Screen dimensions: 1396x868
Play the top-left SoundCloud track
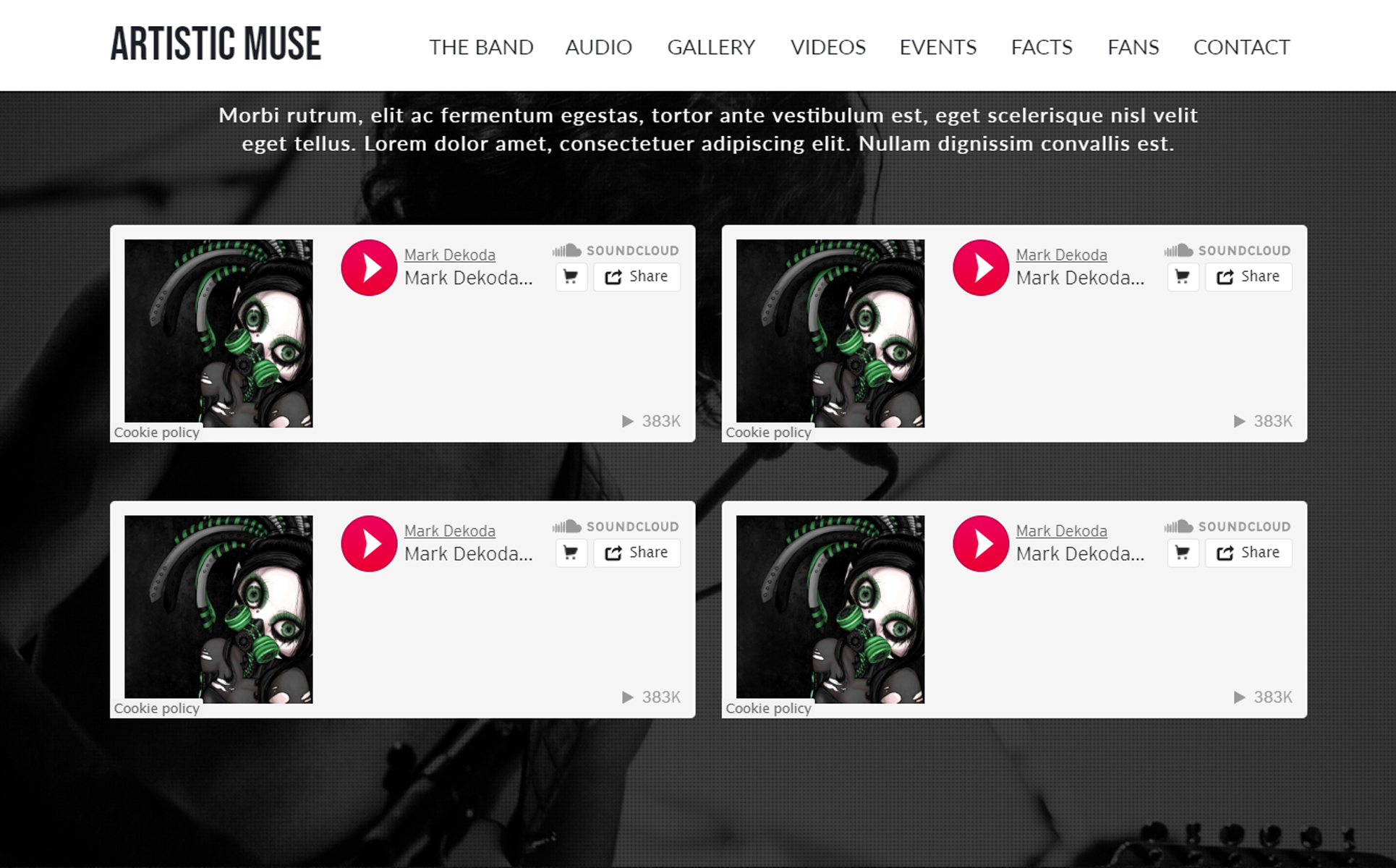(369, 268)
